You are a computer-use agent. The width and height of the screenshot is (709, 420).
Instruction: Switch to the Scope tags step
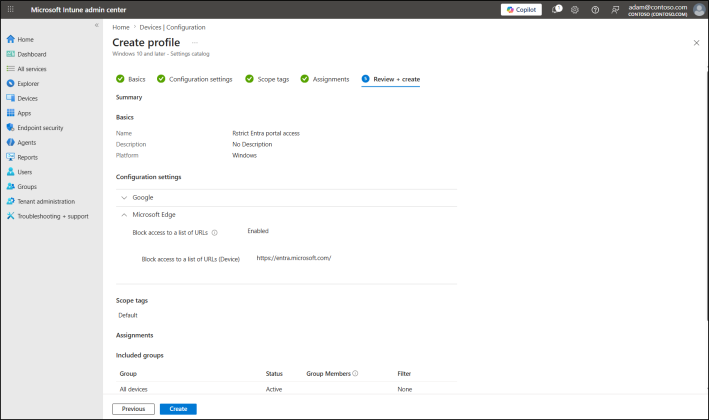coord(267,79)
